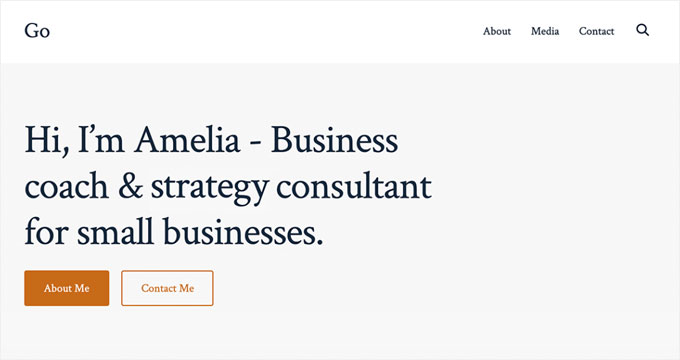Image resolution: width=680 pixels, height=360 pixels.
Task: Click the phrase small businesses
Action: pos(200,231)
